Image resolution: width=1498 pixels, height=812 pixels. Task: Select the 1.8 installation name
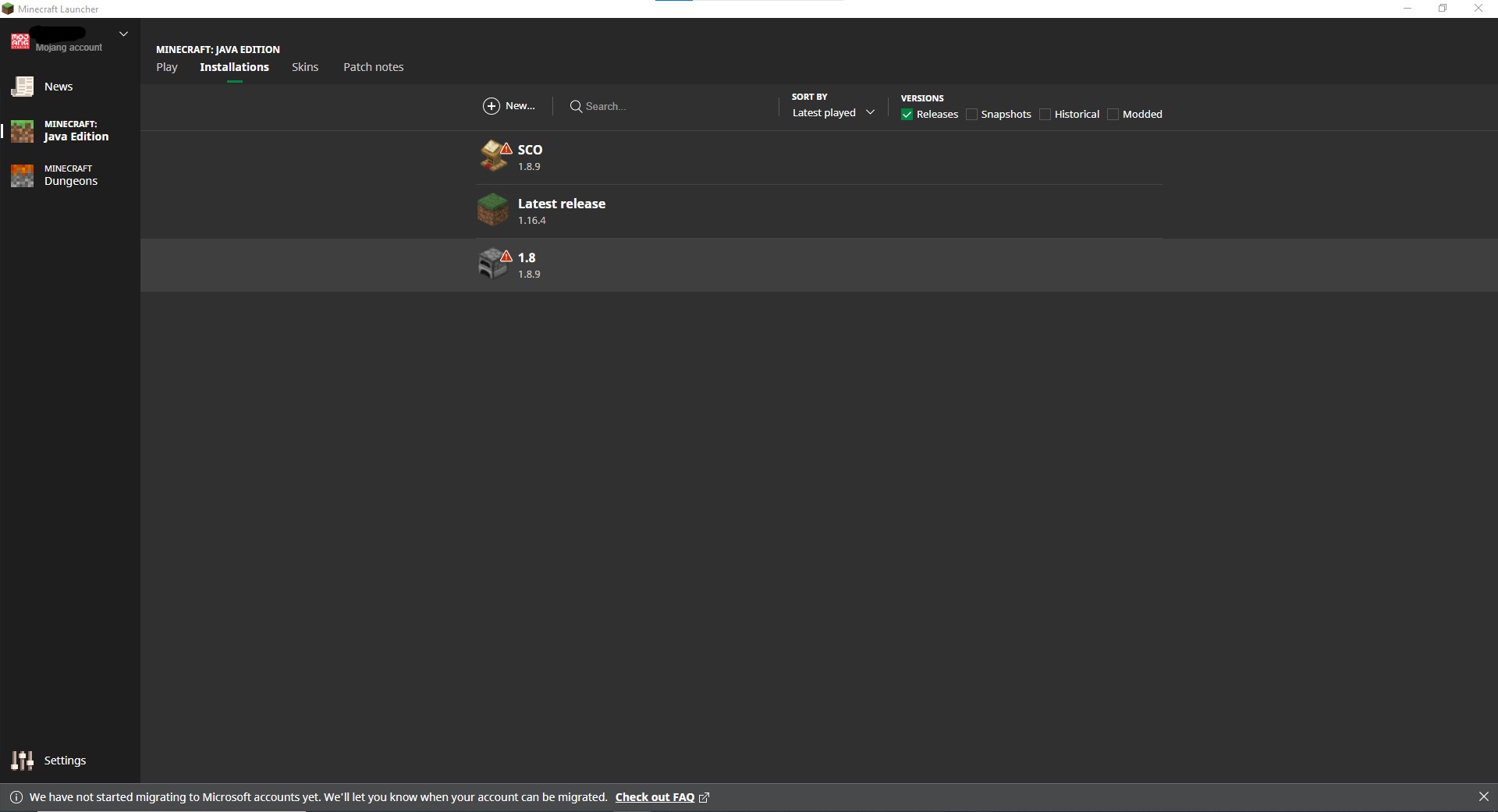[527, 257]
